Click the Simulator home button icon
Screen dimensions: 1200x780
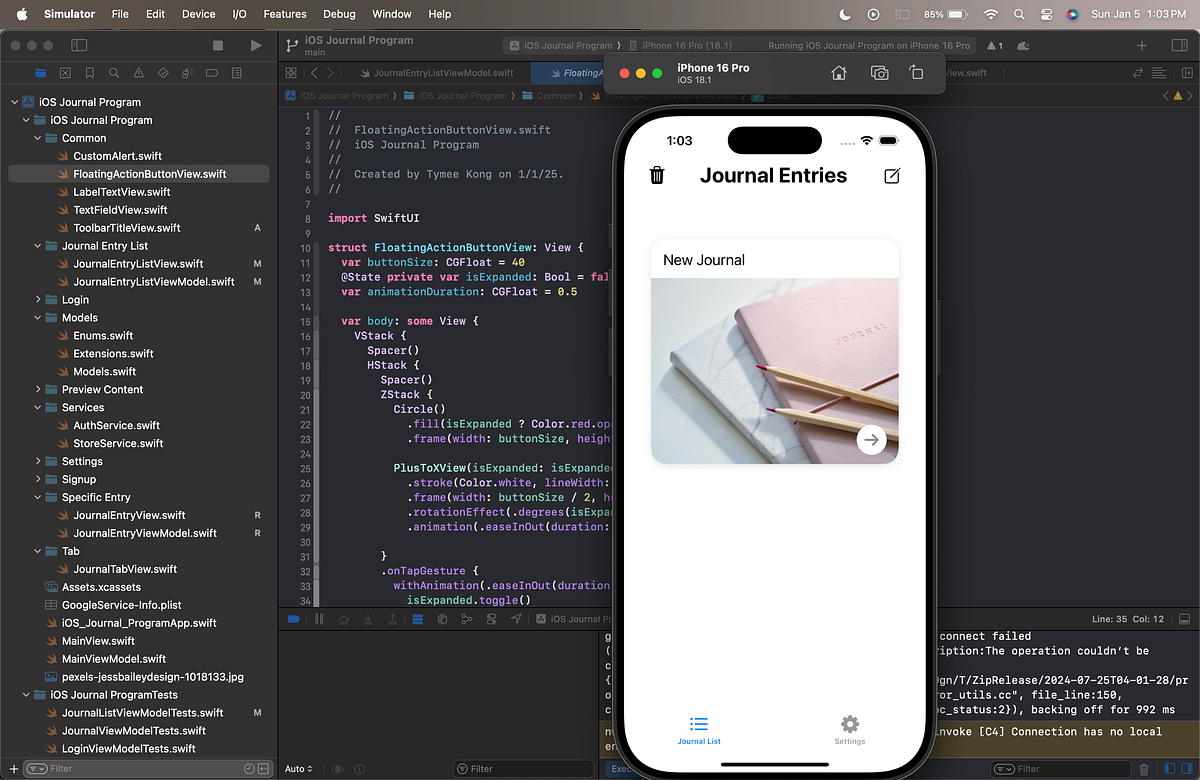pos(838,72)
